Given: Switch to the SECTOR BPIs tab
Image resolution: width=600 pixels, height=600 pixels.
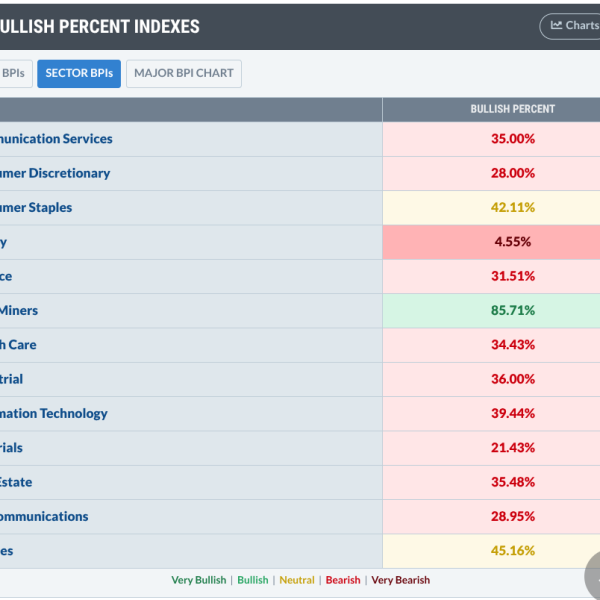Looking at the screenshot, I should pos(79,73).
